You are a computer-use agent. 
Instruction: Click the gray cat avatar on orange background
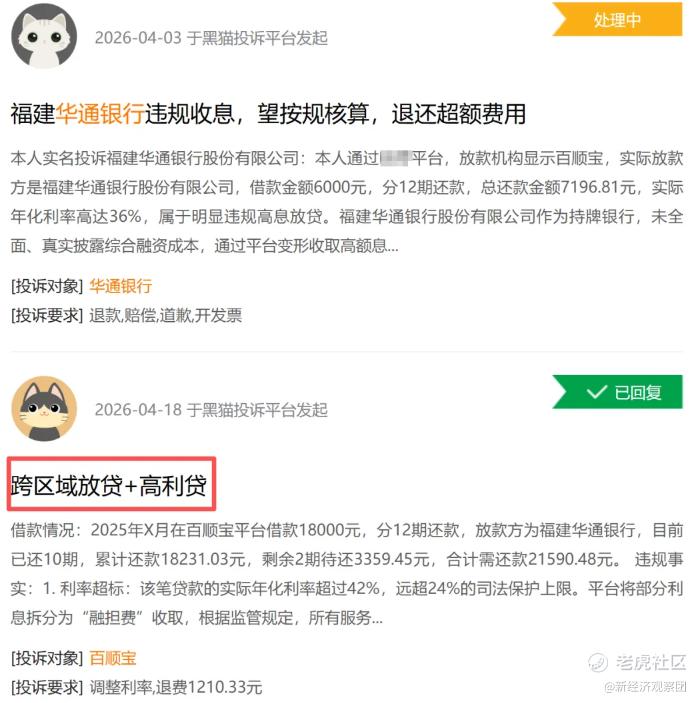[x=44, y=408]
